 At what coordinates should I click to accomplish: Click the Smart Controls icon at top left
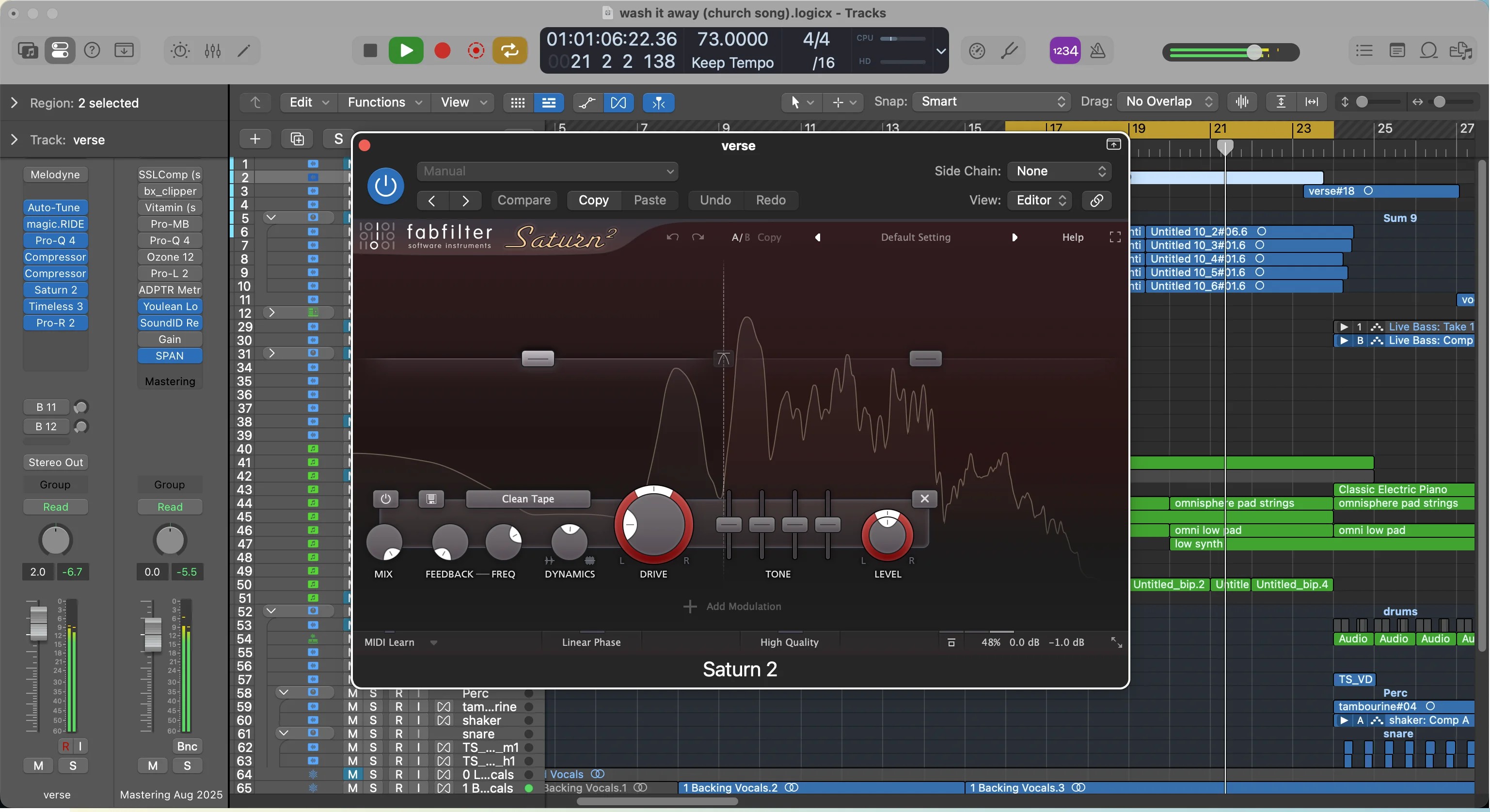click(x=60, y=50)
